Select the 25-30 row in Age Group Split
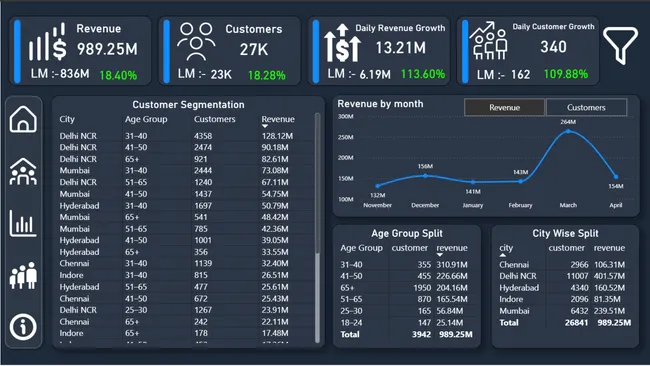This screenshot has height=366, width=650. click(x=406, y=311)
